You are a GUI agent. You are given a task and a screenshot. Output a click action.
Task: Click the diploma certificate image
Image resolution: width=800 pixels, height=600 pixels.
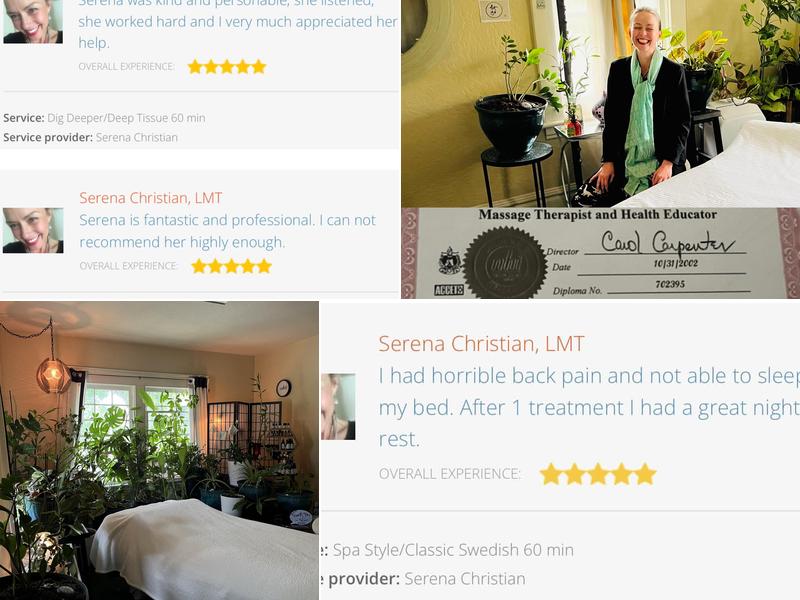pos(601,253)
